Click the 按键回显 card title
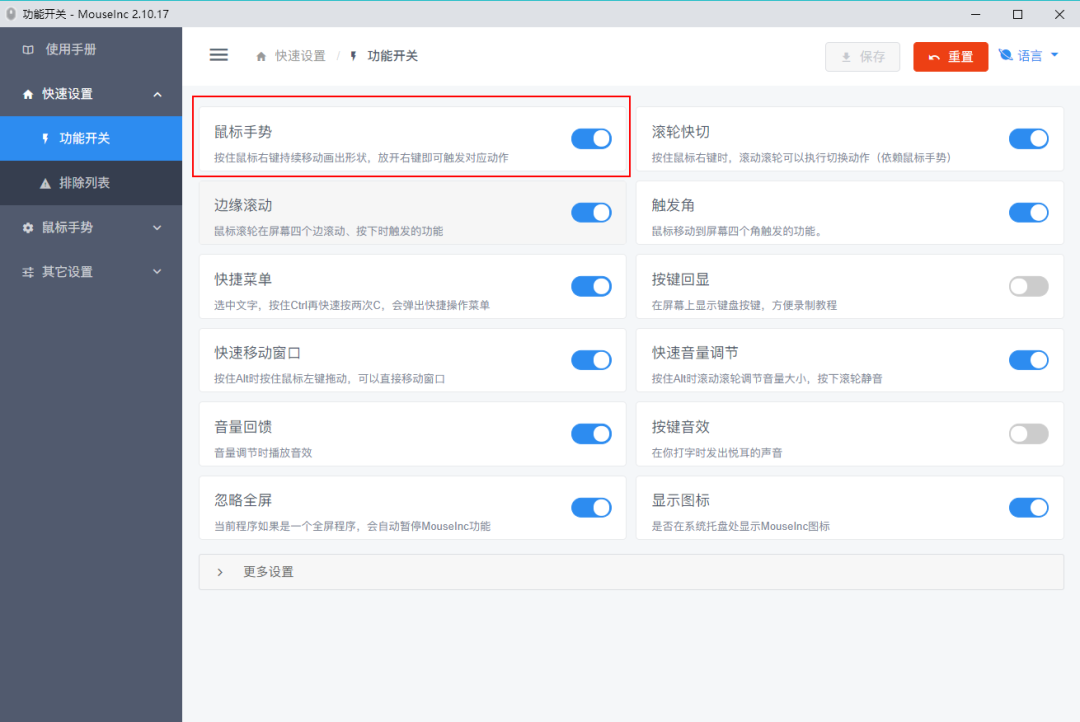Screen dimensions: 1080x722 681,279
